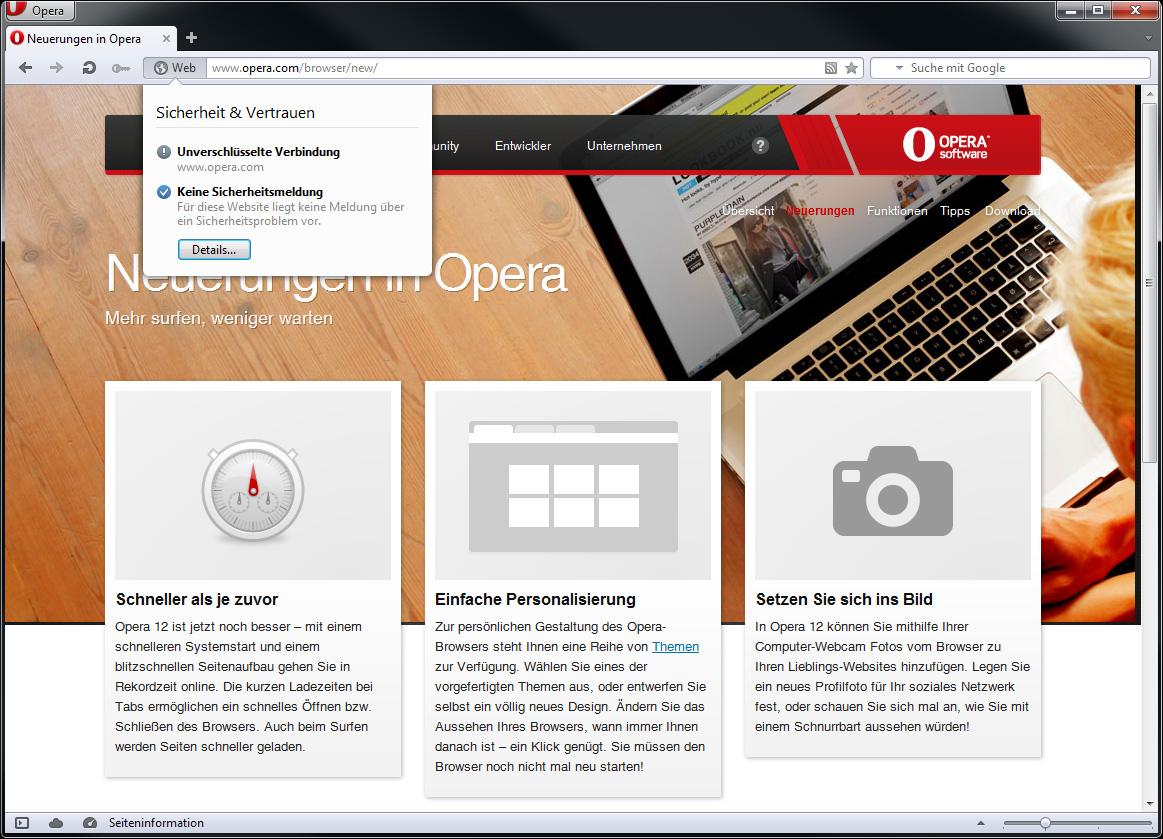Click the Einfache Personalisierung heading
The height and width of the screenshot is (839, 1163).
(536, 599)
